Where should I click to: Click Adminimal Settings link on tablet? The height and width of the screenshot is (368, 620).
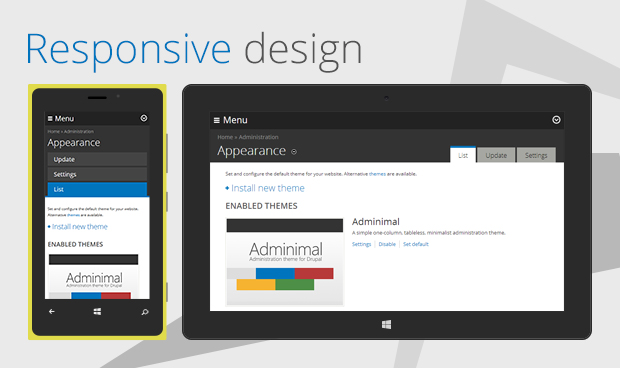(x=361, y=244)
